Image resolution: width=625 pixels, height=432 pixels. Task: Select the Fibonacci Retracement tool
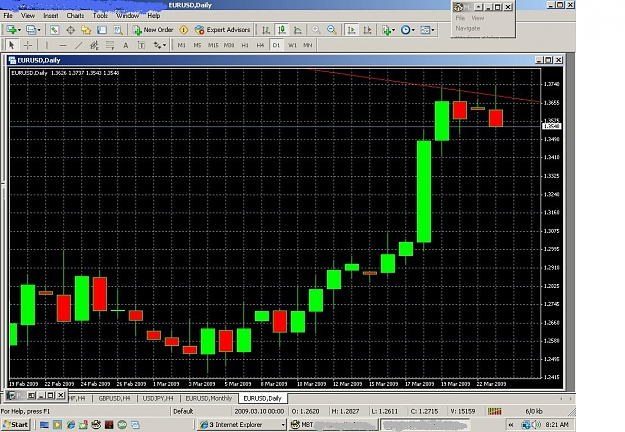coord(110,45)
